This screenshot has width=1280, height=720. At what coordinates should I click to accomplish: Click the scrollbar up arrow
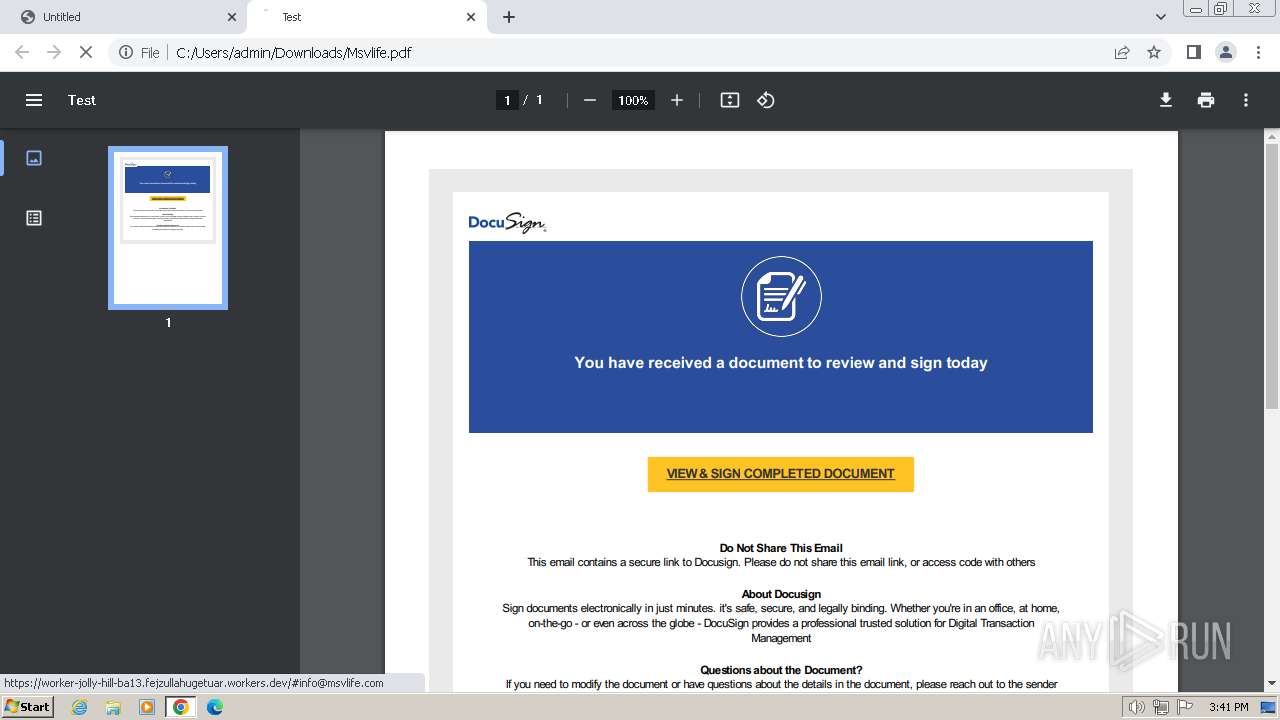1272,136
